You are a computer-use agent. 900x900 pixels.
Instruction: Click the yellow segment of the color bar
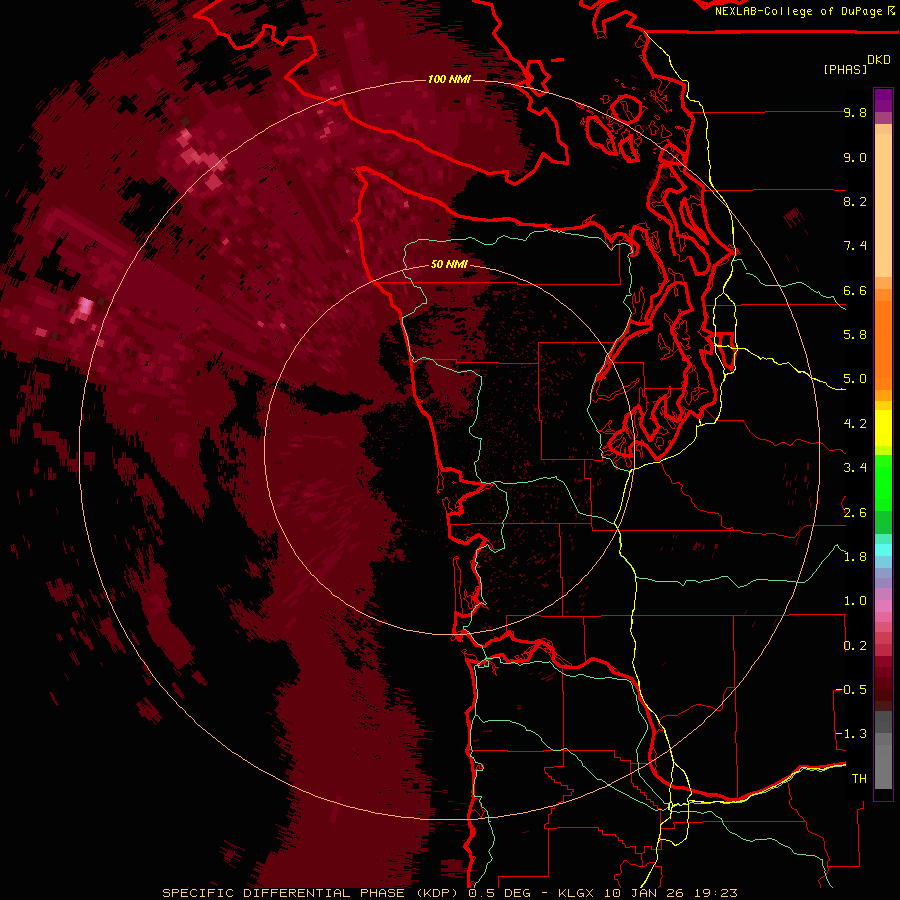click(x=883, y=428)
